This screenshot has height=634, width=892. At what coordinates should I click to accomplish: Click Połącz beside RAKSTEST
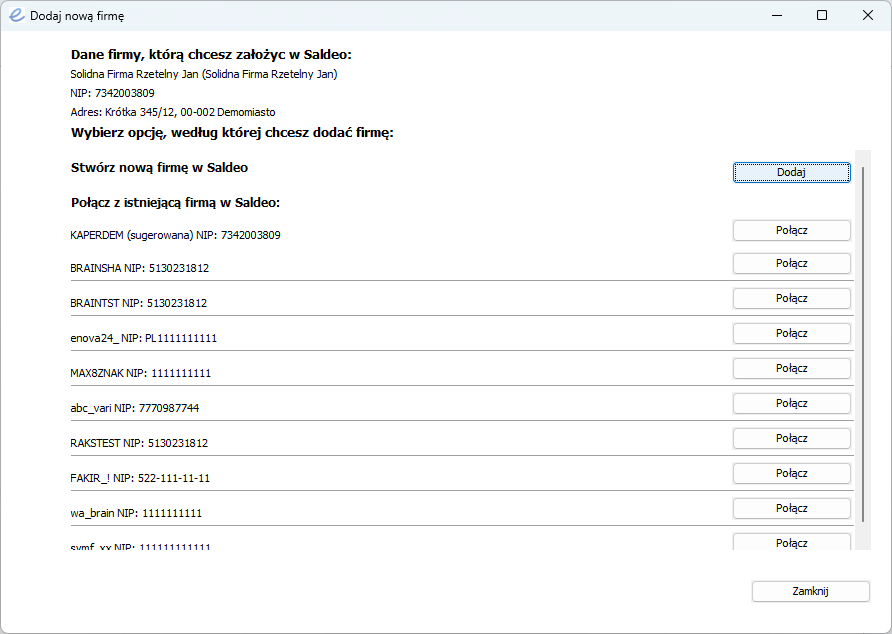click(791, 438)
